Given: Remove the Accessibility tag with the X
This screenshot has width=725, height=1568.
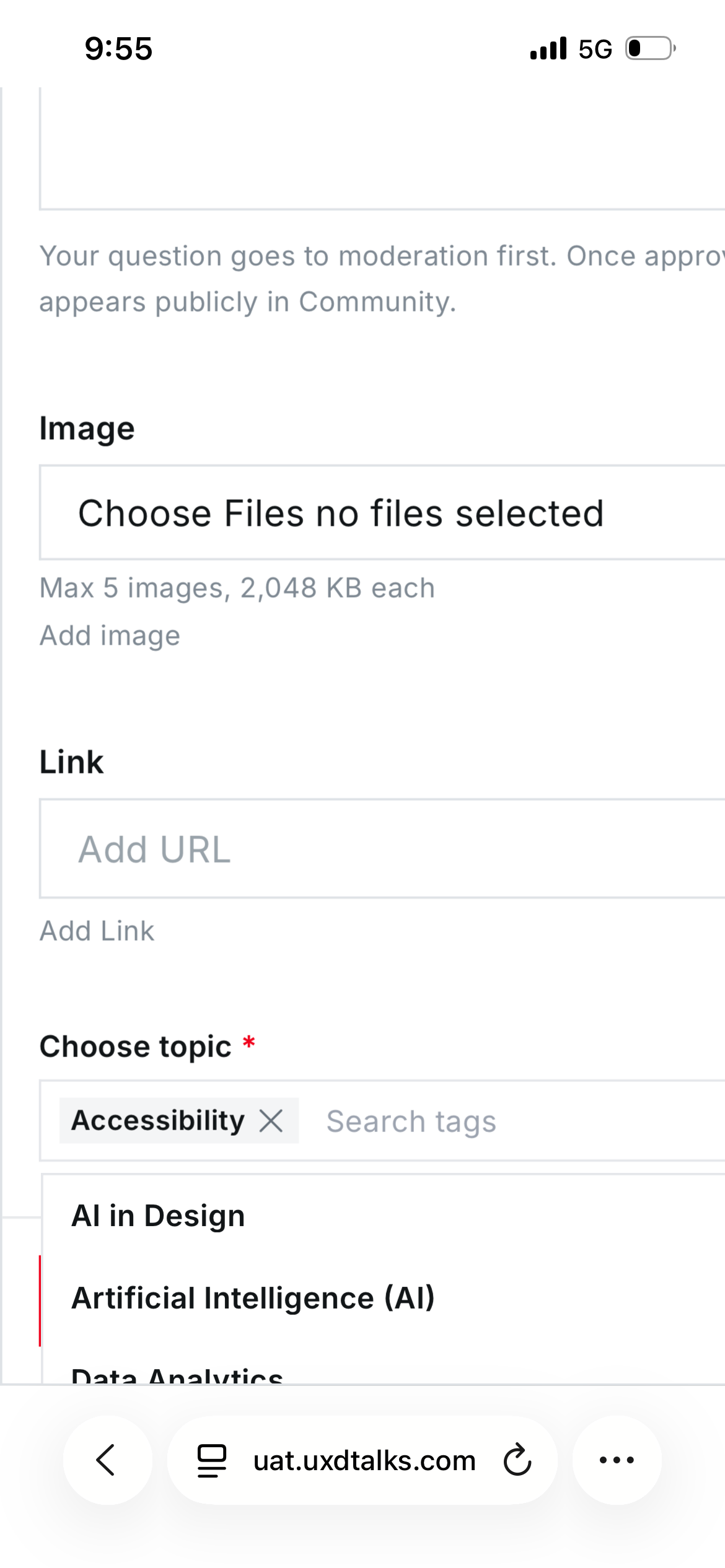Looking at the screenshot, I should tap(271, 1120).
